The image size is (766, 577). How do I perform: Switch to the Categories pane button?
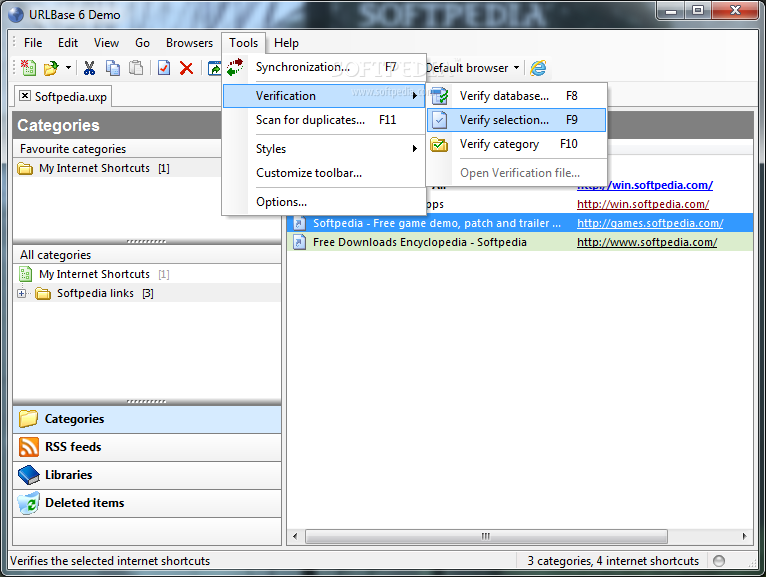(147, 419)
